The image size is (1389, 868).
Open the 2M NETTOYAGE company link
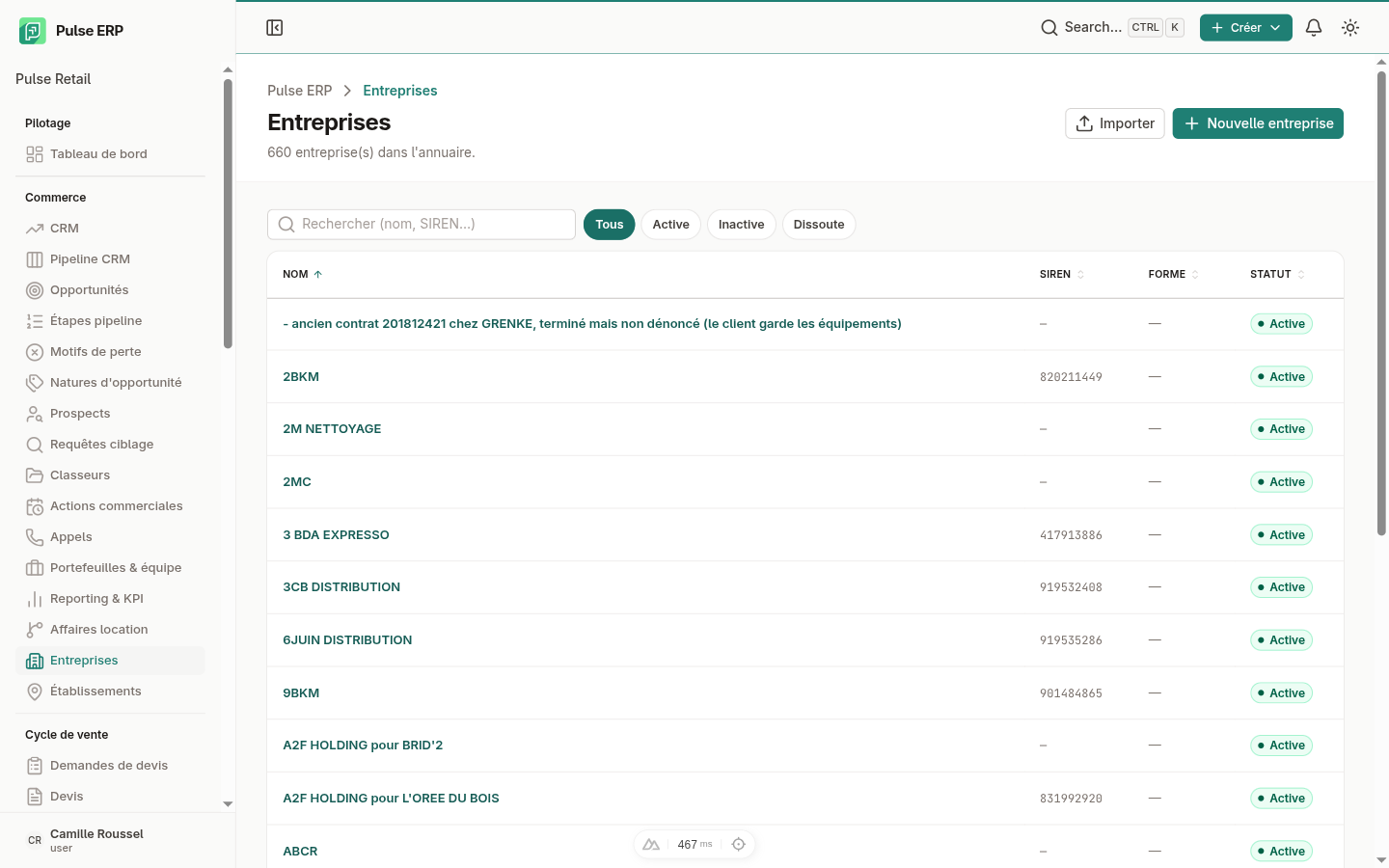332,429
